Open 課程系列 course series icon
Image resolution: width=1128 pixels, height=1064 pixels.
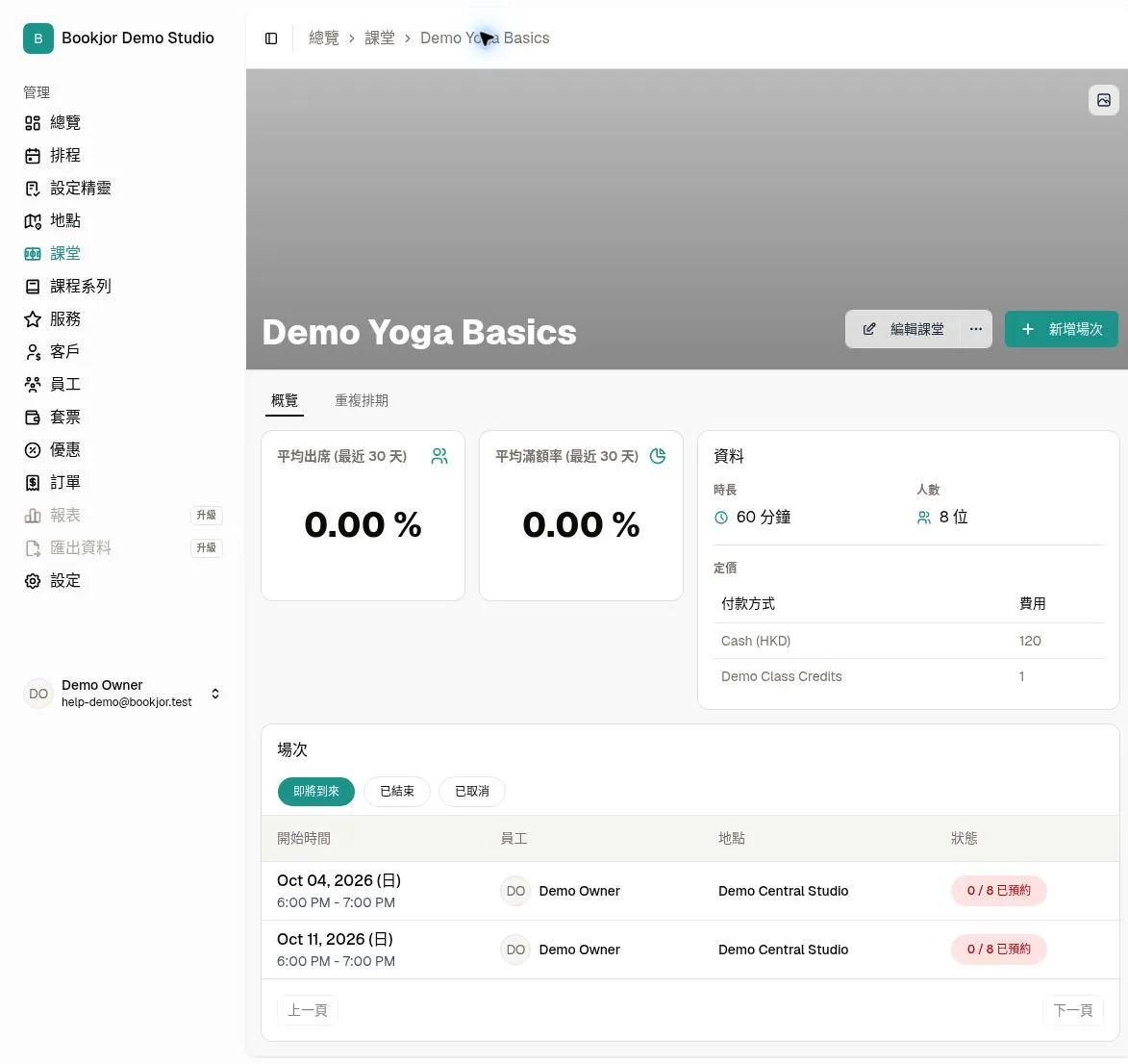click(33, 287)
